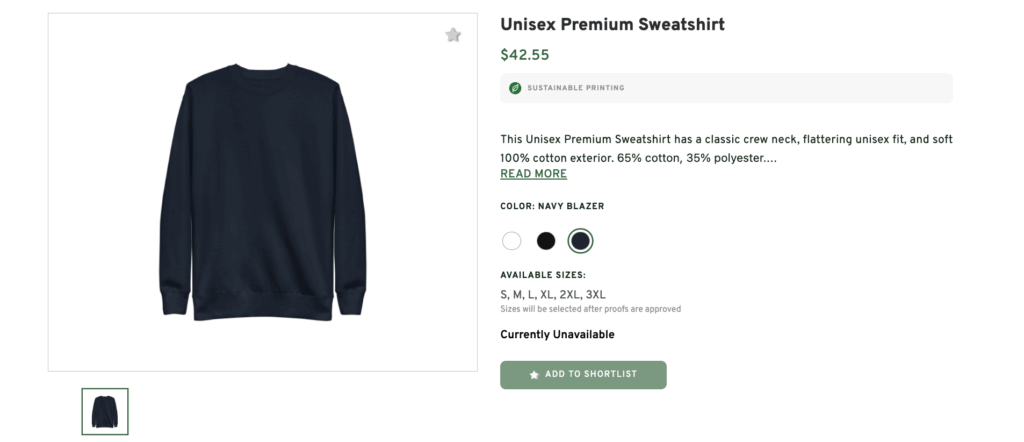Choose the black color swatch

pos(546,241)
